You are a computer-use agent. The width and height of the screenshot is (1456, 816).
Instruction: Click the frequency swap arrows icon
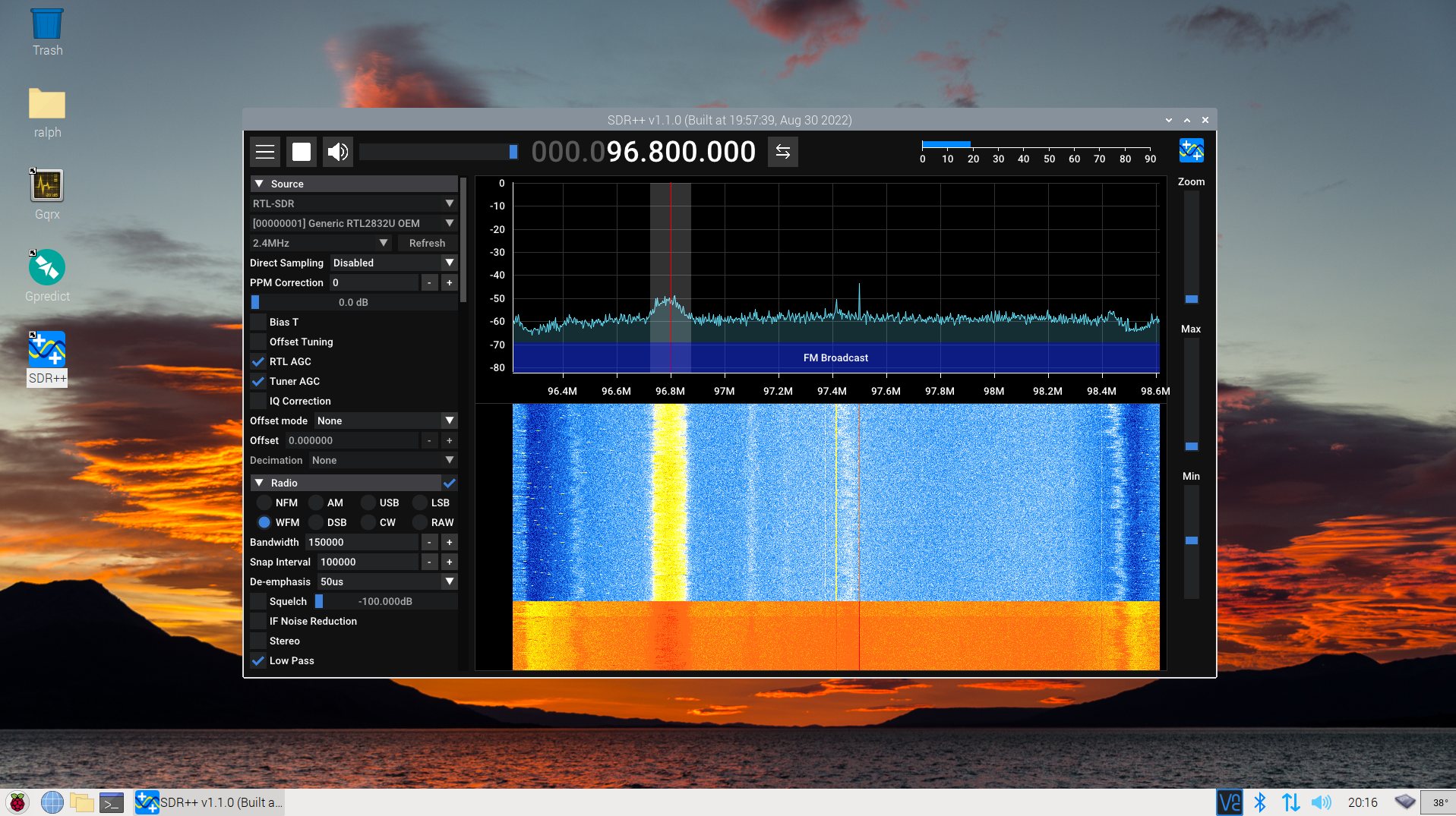[782, 152]
